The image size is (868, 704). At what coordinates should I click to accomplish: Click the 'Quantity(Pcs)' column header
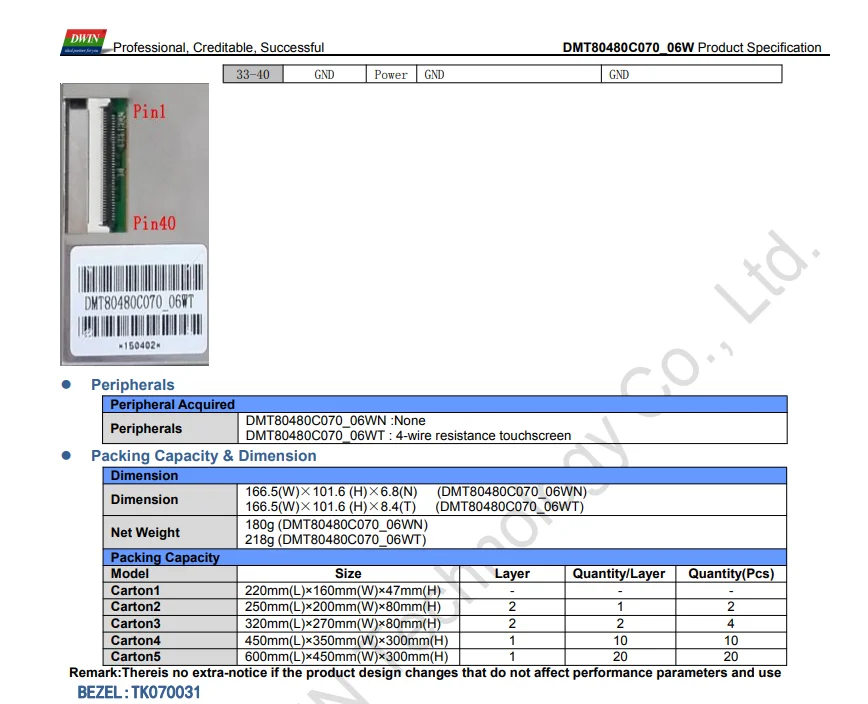(x=731, y=573)
